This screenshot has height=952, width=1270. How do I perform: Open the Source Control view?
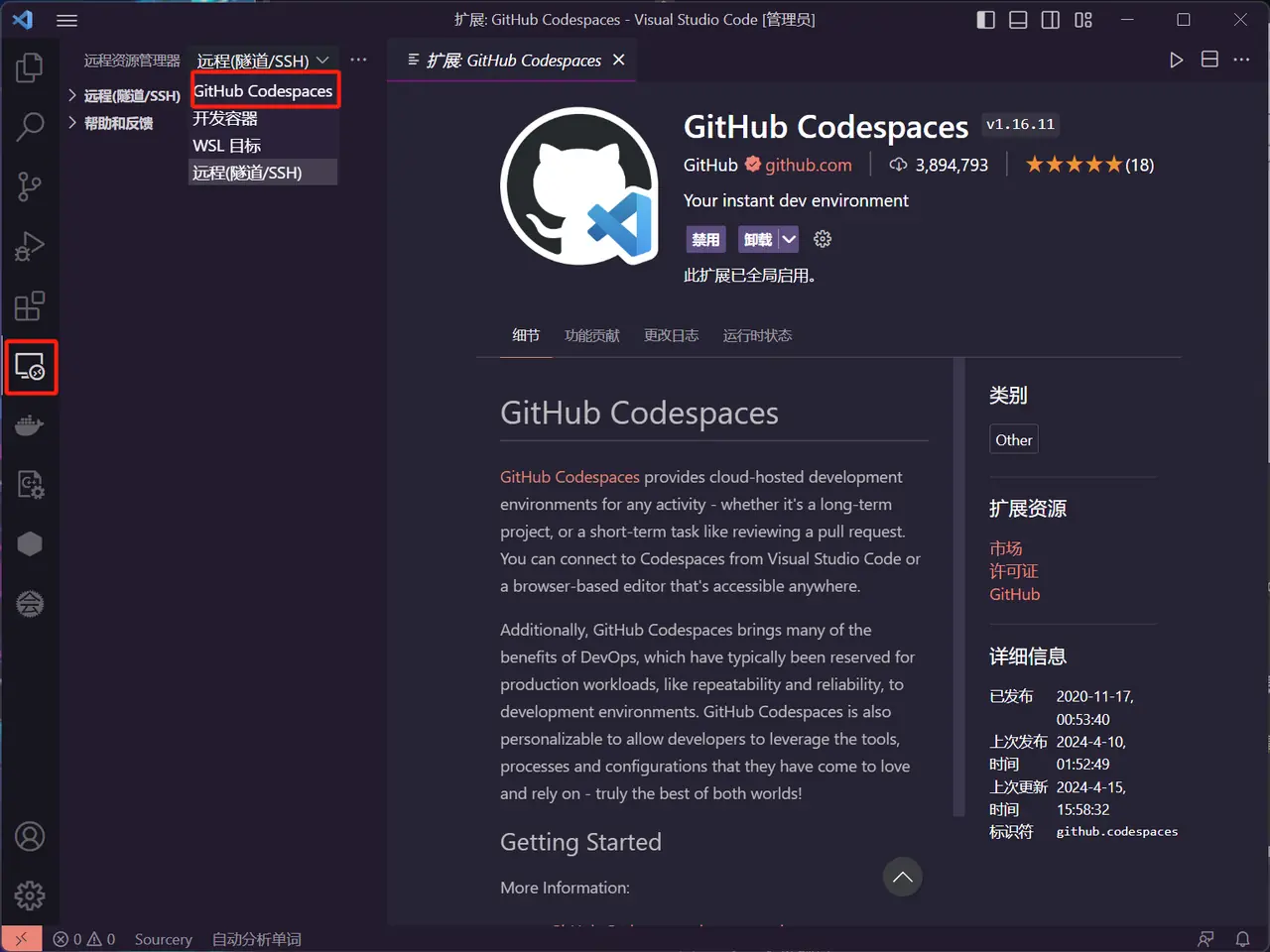[x=30, y=186]
